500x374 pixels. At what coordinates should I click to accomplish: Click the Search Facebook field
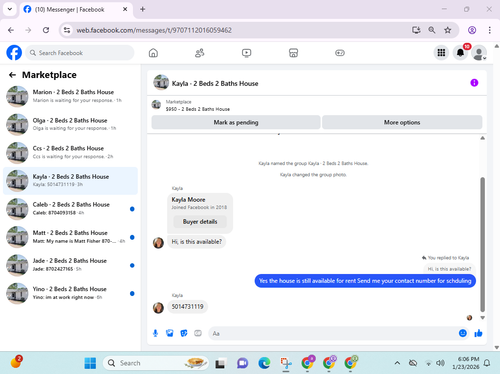tap(80, 53)
